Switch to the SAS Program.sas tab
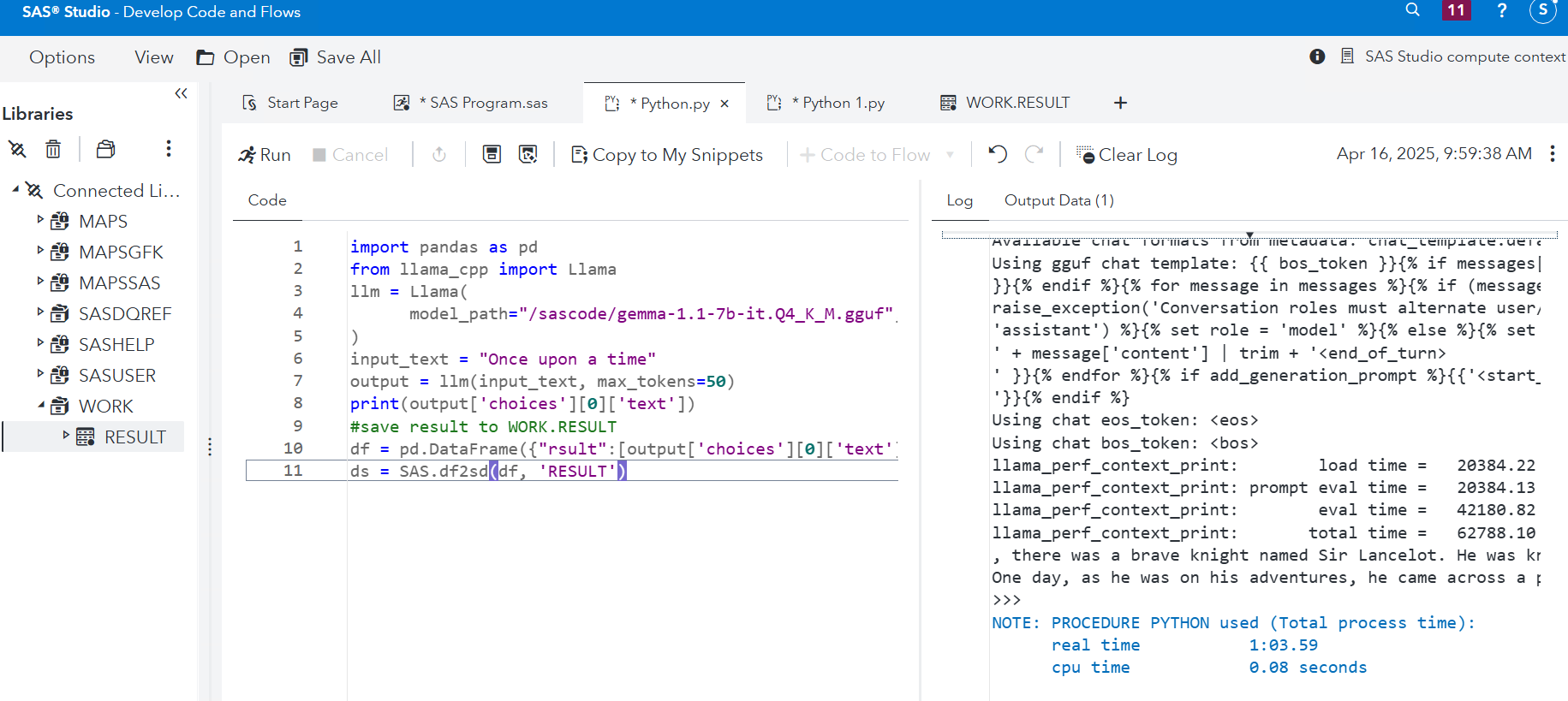This screenshot has width=1568, height=701. 488,103
